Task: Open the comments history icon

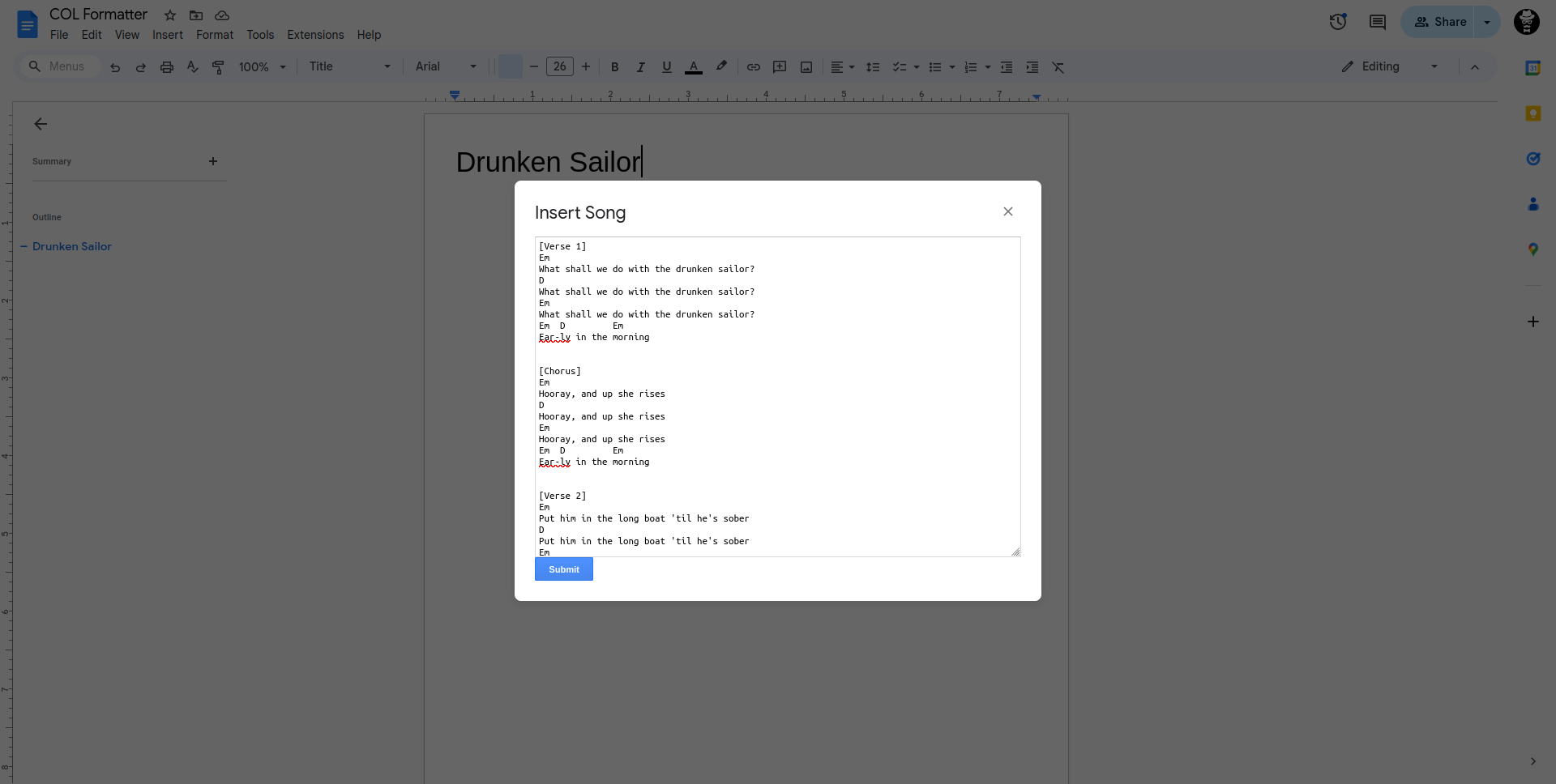Action: 1378,22
